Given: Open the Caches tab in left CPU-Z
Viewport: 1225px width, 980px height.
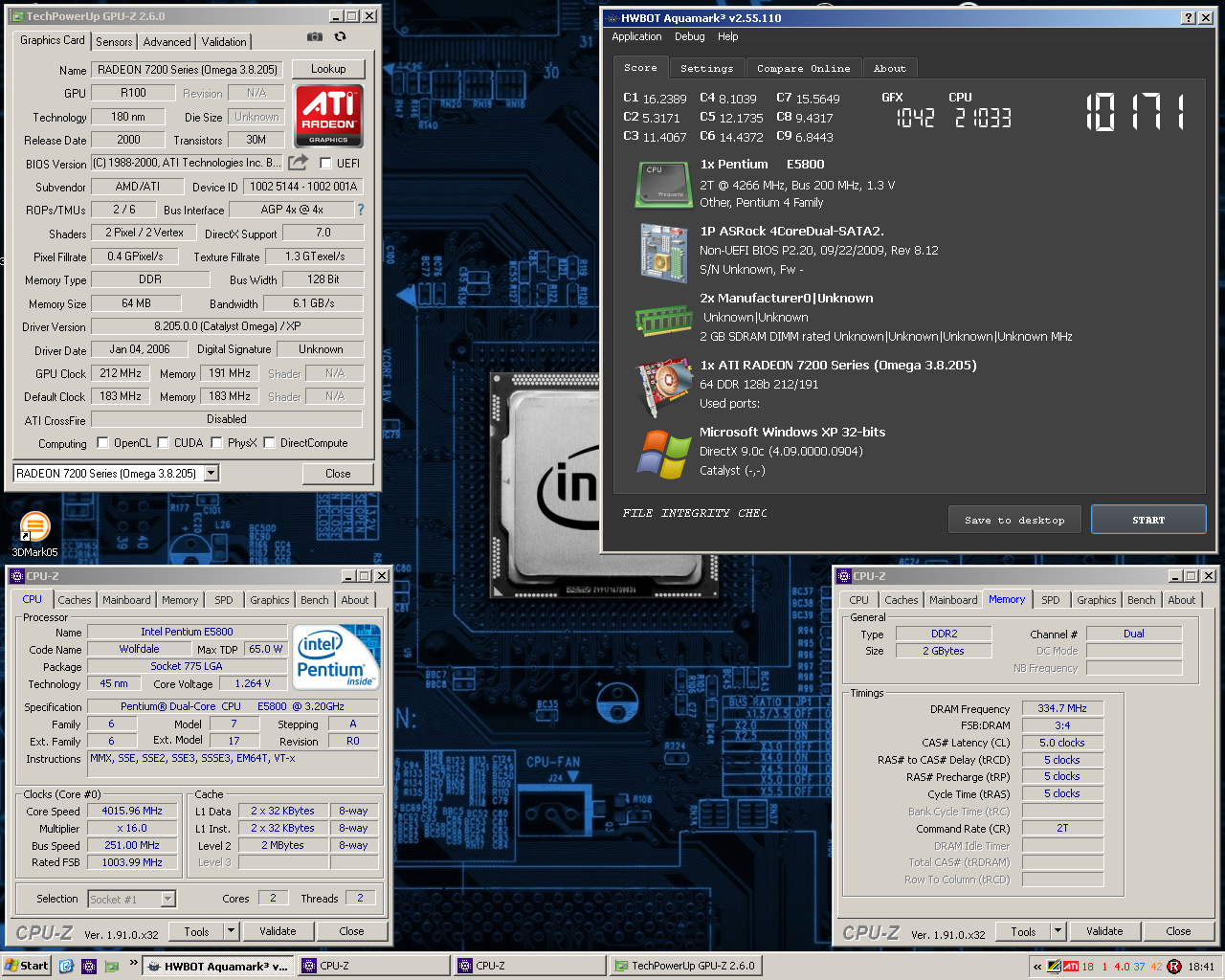Looking at the screenshot, I should tap(75, 600).
